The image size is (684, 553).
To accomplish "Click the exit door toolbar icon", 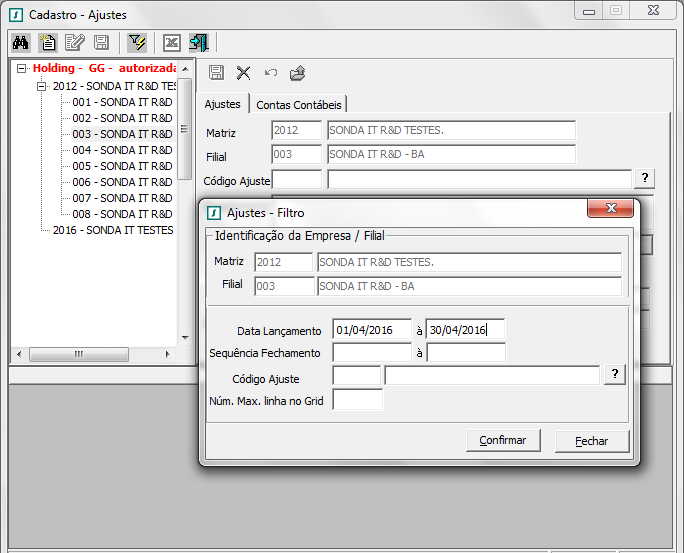I will 199,43.
